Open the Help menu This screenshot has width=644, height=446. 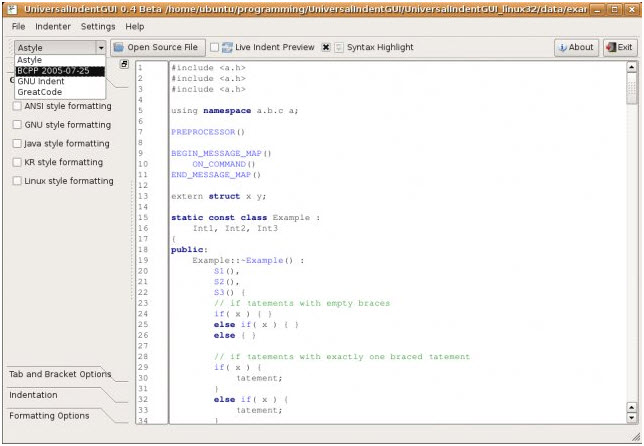click(135, 27)
